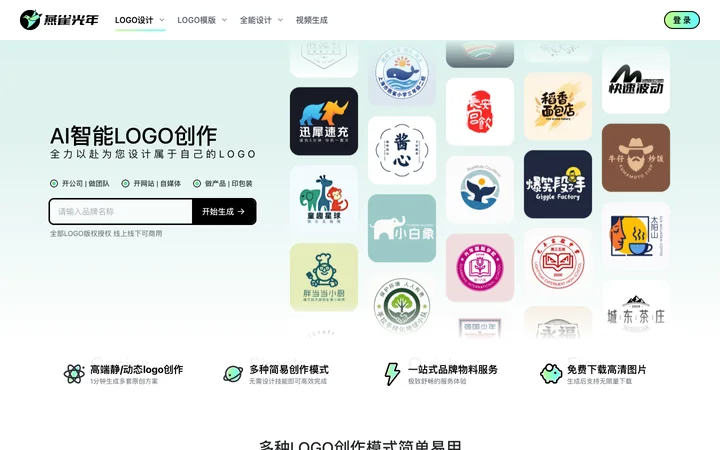720x450 pixels.
Task: Open the pink international school badge thumbnail
Action: tap(480, 268)
